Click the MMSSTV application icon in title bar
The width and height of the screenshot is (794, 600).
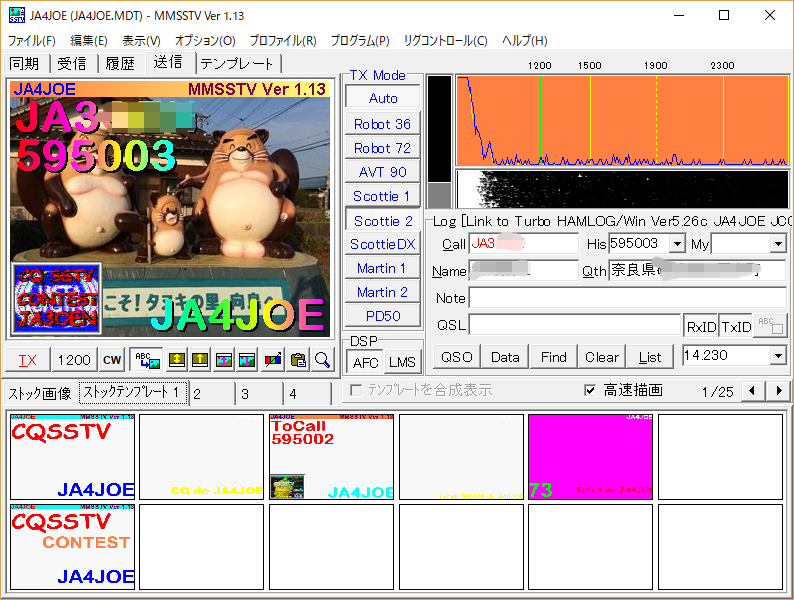coord(17,16)
